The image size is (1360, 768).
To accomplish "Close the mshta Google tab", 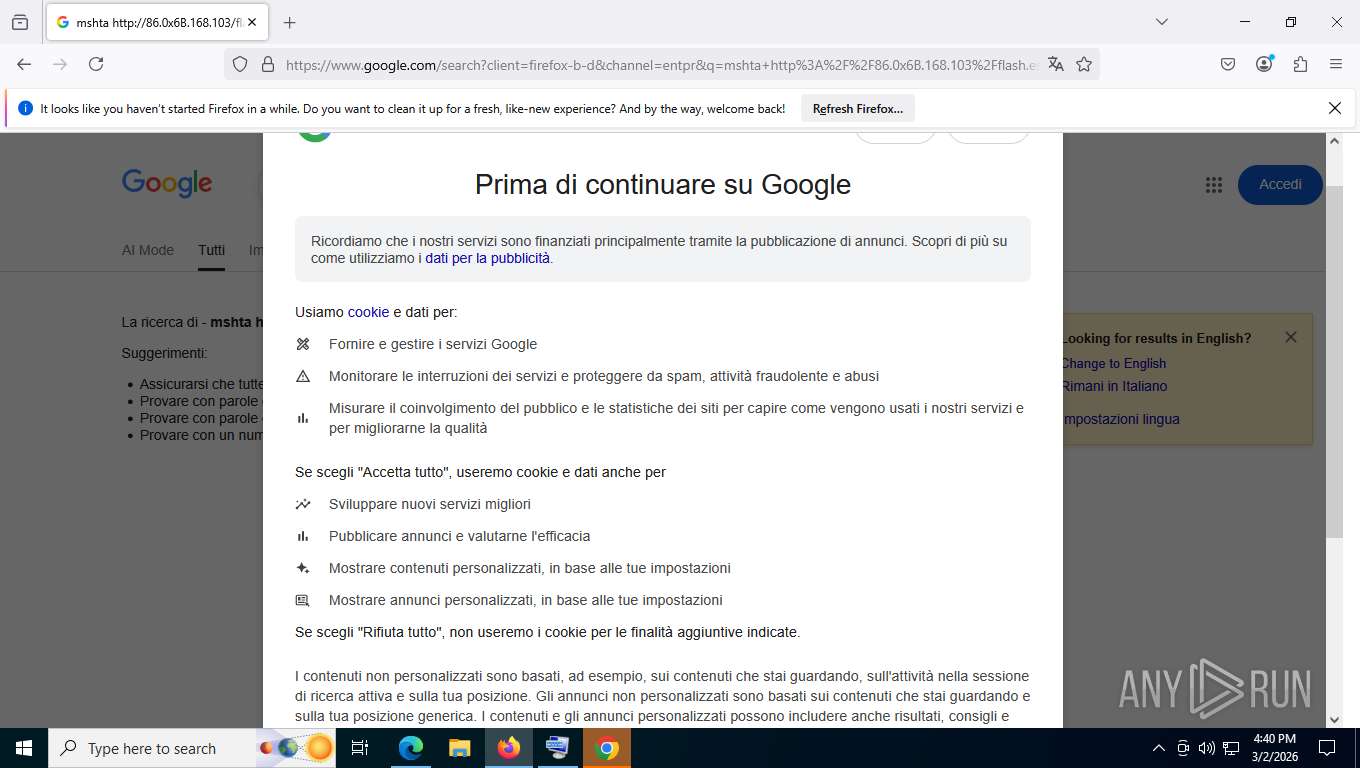I will point(251,22).
